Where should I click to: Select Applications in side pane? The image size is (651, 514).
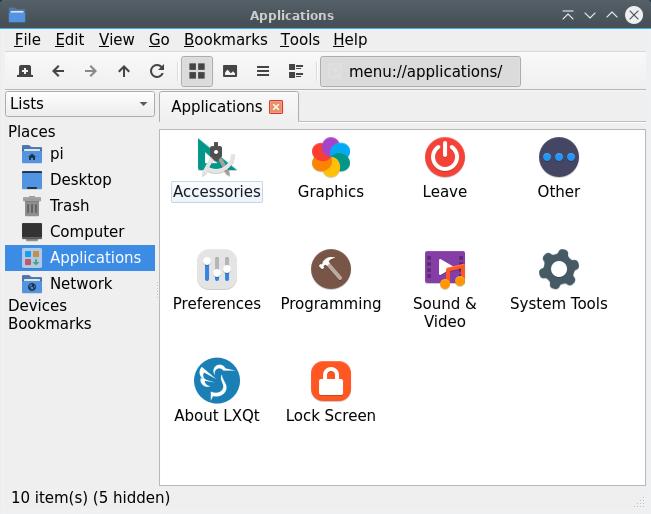(80, 258)
